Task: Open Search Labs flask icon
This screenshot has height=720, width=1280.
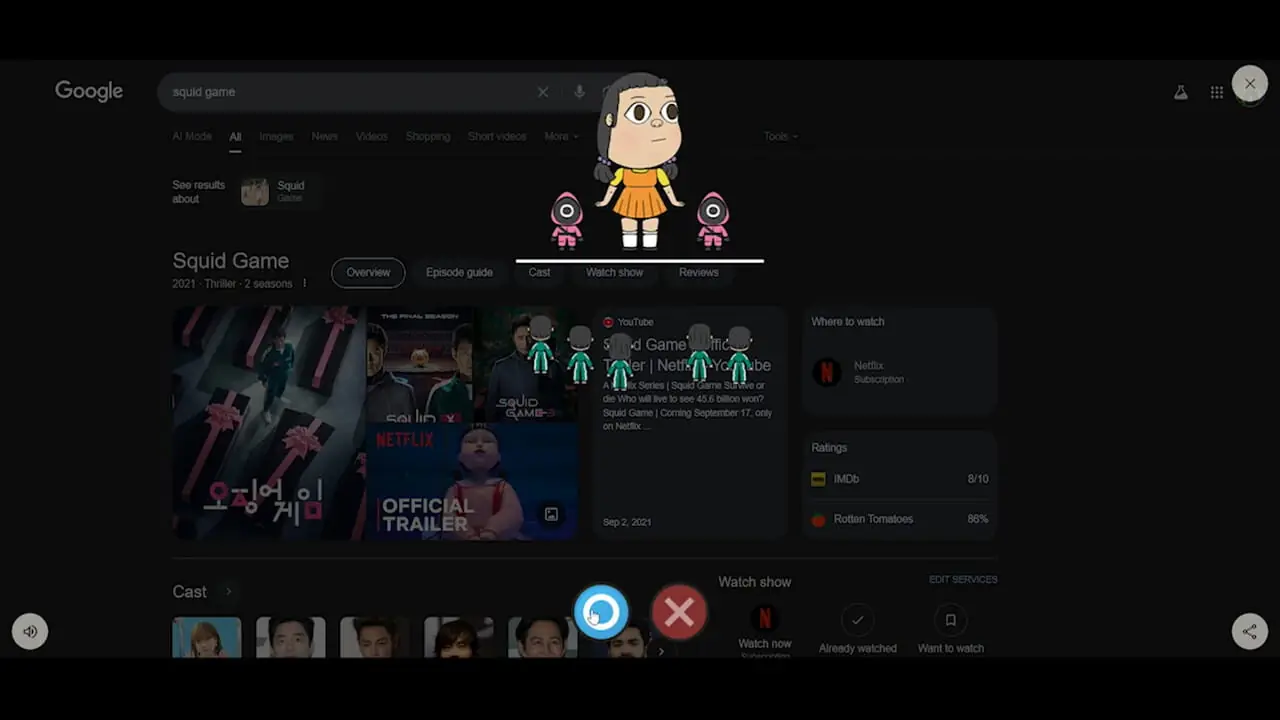Action: pos(1180,92)
